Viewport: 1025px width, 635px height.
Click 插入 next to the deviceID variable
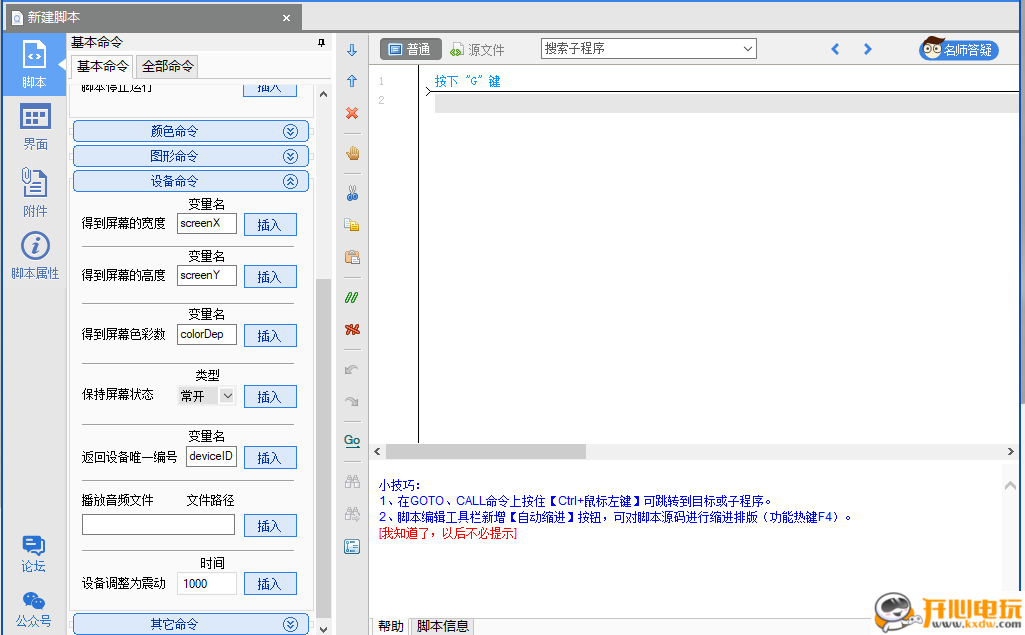point(269,457)
